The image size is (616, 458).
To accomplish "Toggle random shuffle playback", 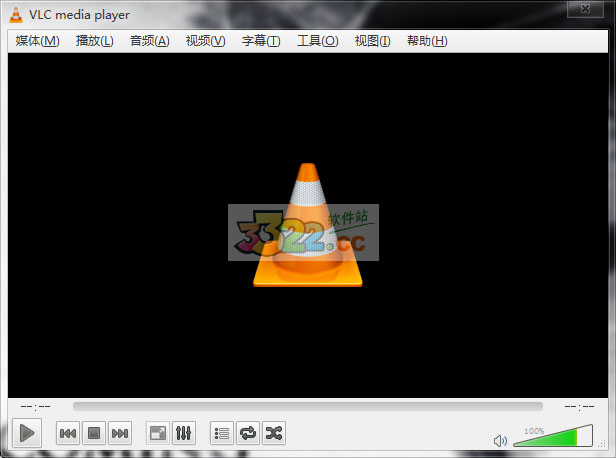I will pos(274,433).
